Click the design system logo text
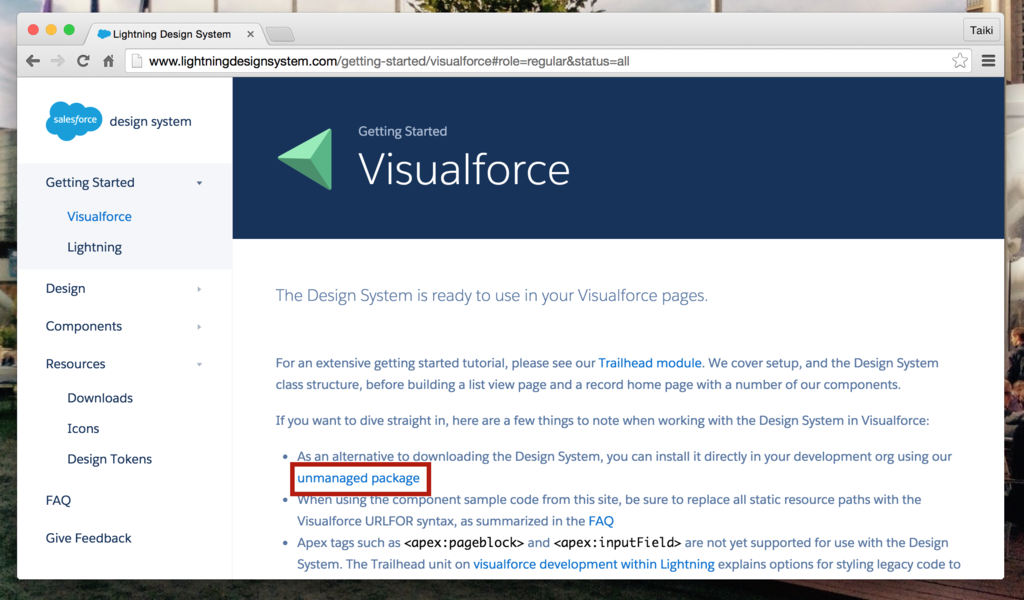Image resolution: width=1024 pixels, height=600 pixels. (150, 121)
